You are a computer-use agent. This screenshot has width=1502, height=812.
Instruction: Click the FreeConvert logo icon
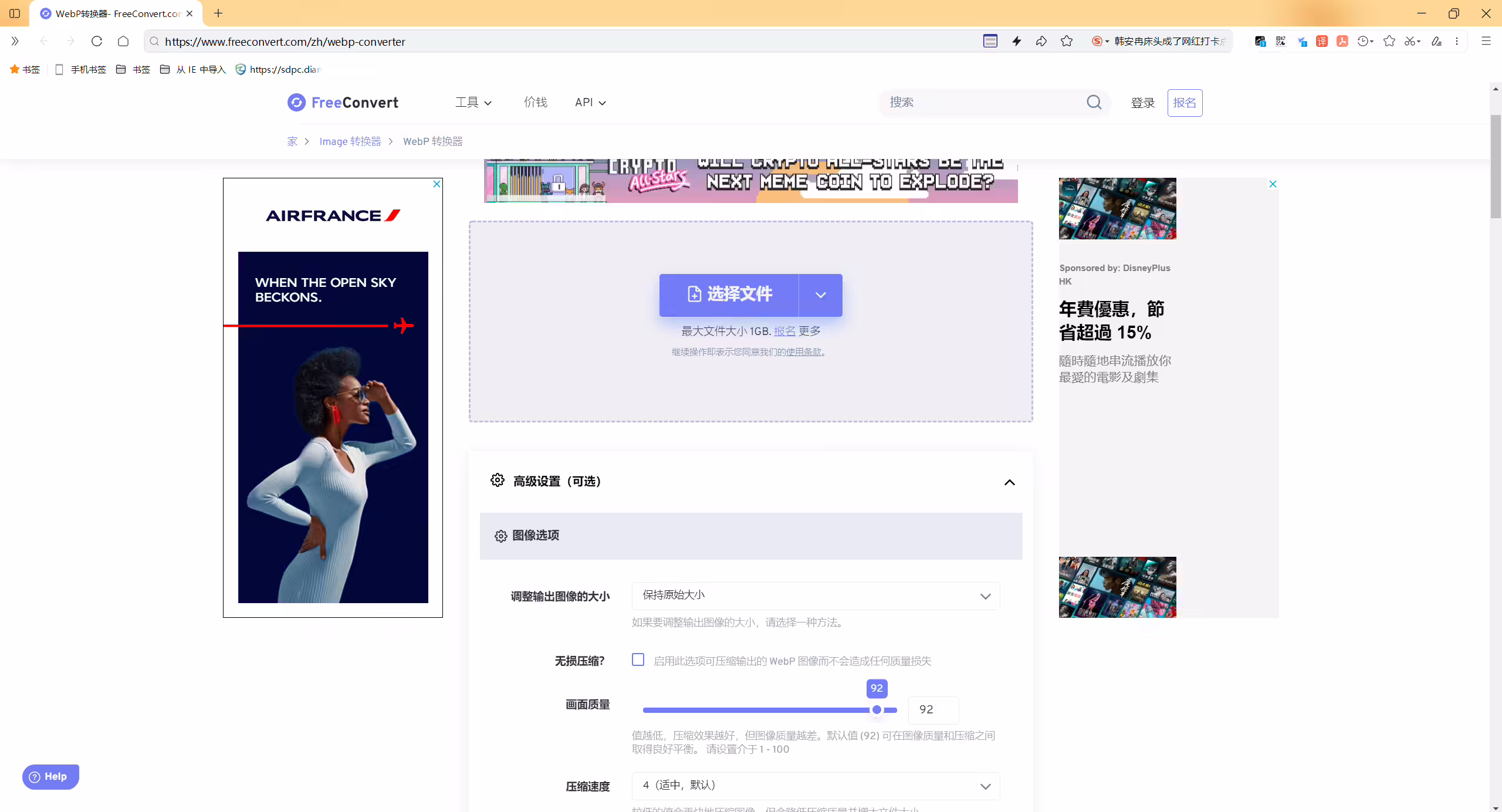(296, 103)
